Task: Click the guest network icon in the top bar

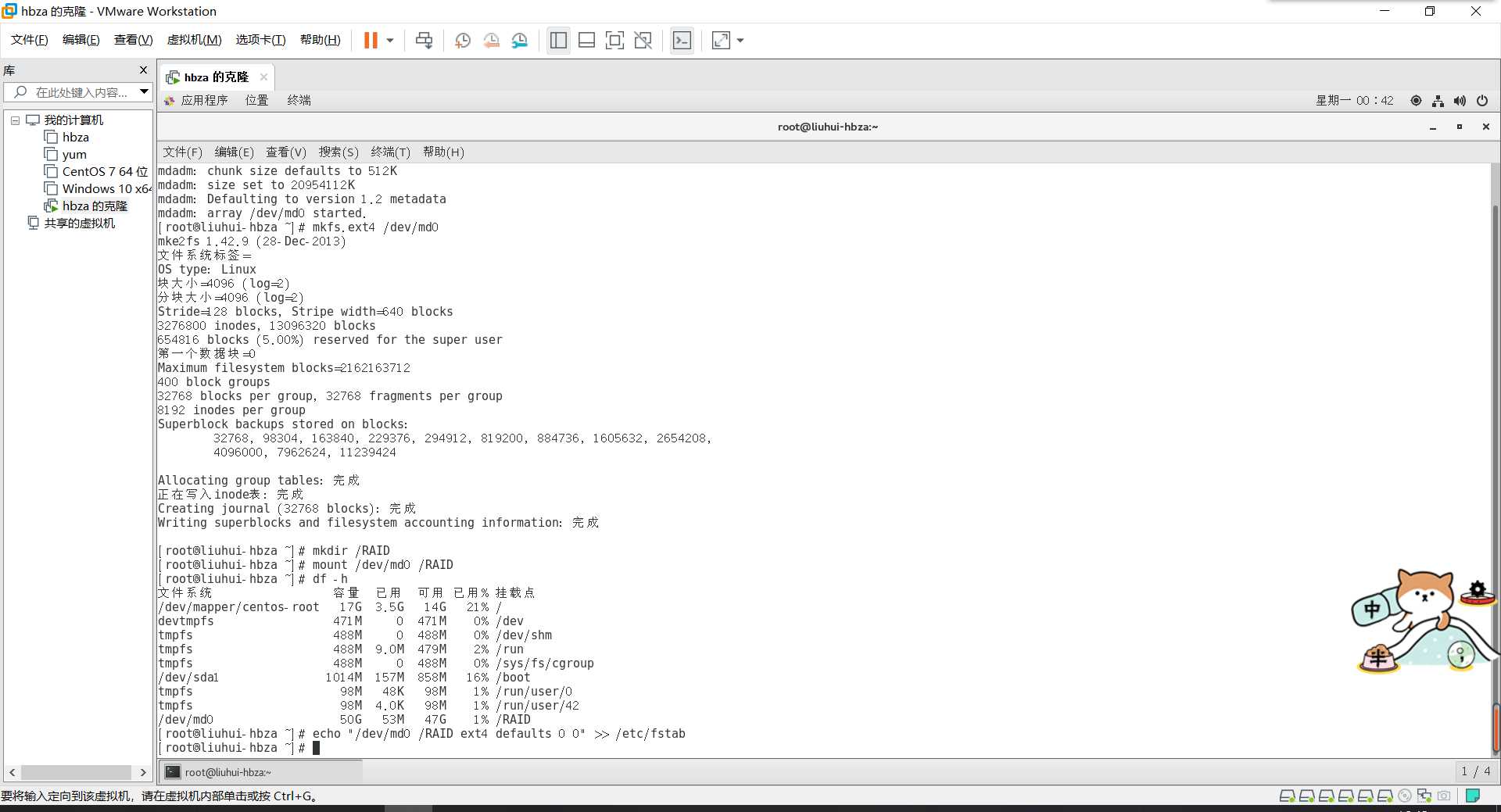Action: point(1438,100)
